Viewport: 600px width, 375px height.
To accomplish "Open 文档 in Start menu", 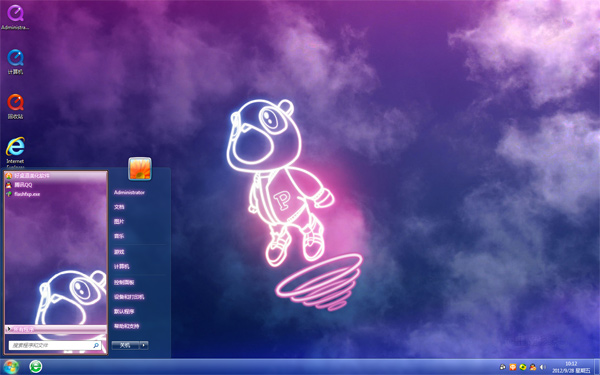I will click(x=119, y=207).
